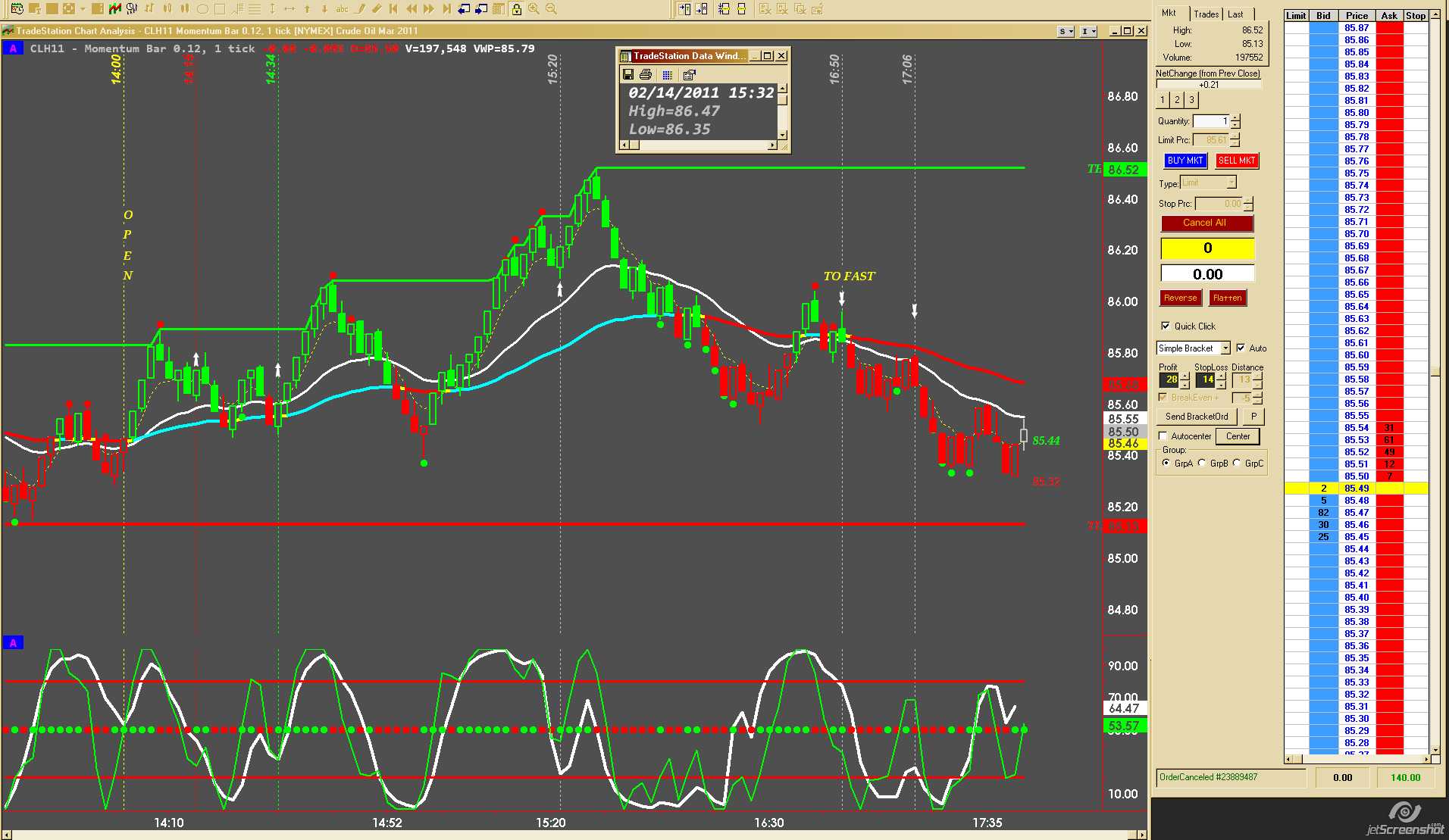Open the I dropdown in chart title bar
The image size is (1449, 840).
pyautogui.click(x=1089, y=31)
